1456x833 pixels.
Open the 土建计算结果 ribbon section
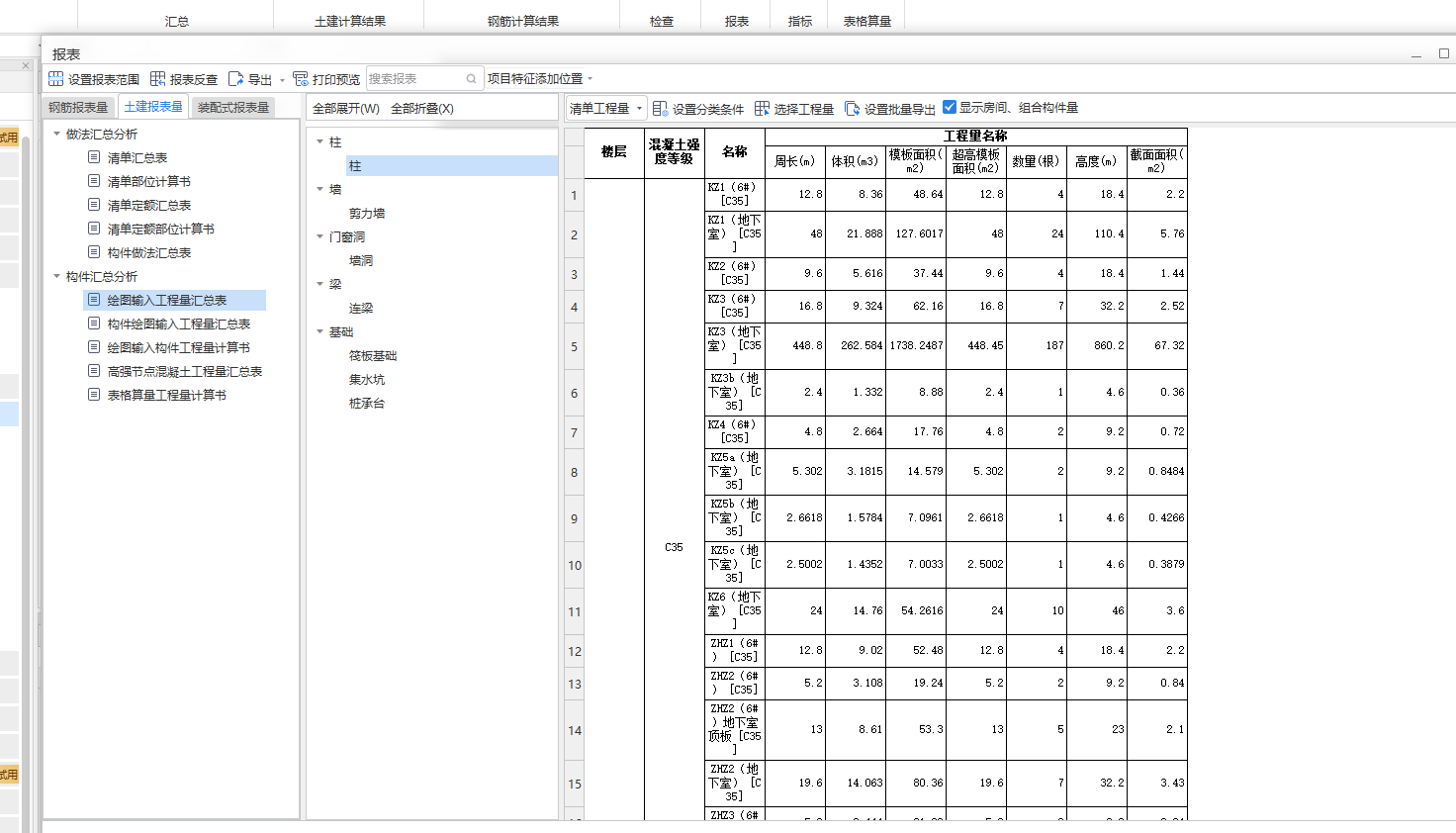coord(350,21)
